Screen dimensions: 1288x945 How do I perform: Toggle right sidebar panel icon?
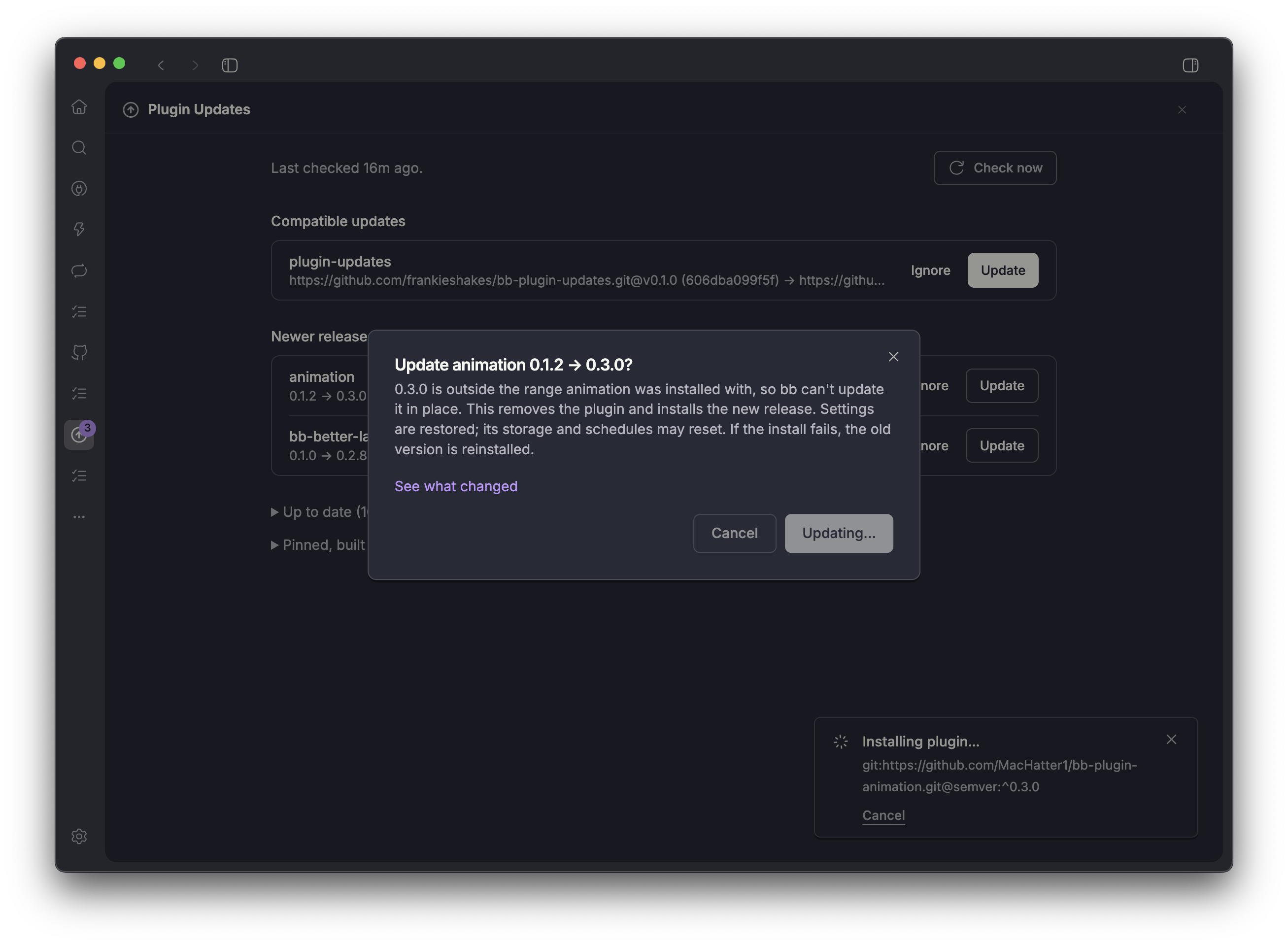[1190, 65]
